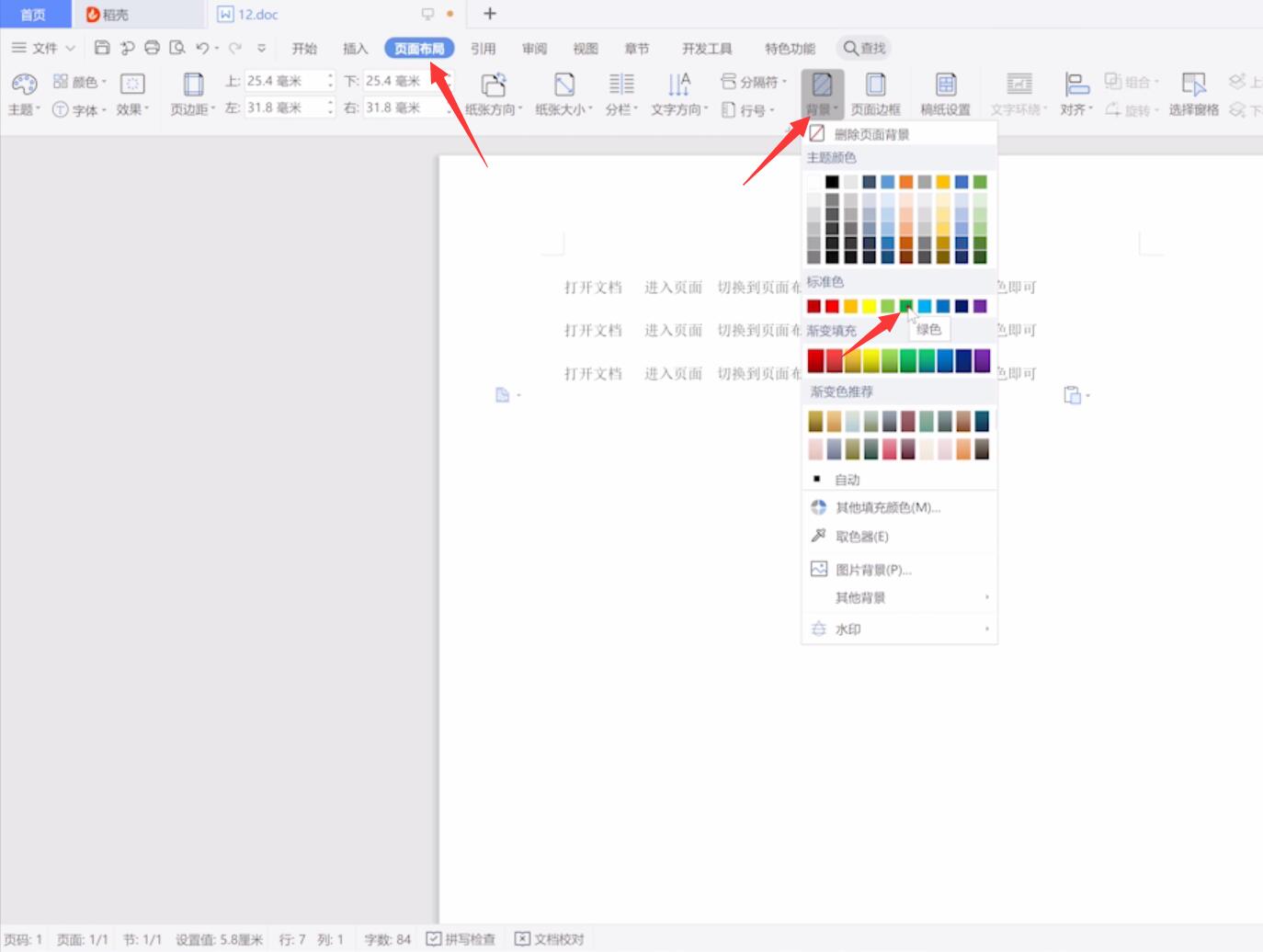Open 行号 line numbers dropdown
1263x952 pixels.
point(748,109)
